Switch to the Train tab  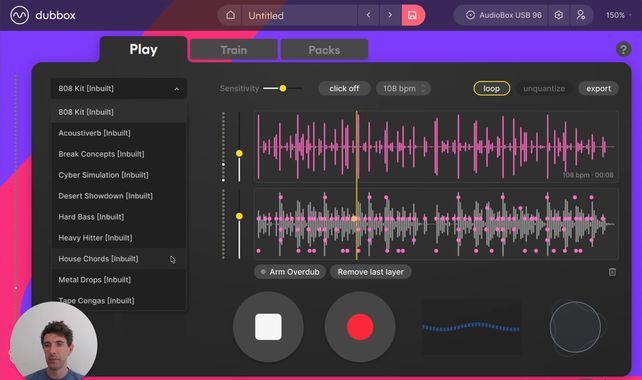234,50
